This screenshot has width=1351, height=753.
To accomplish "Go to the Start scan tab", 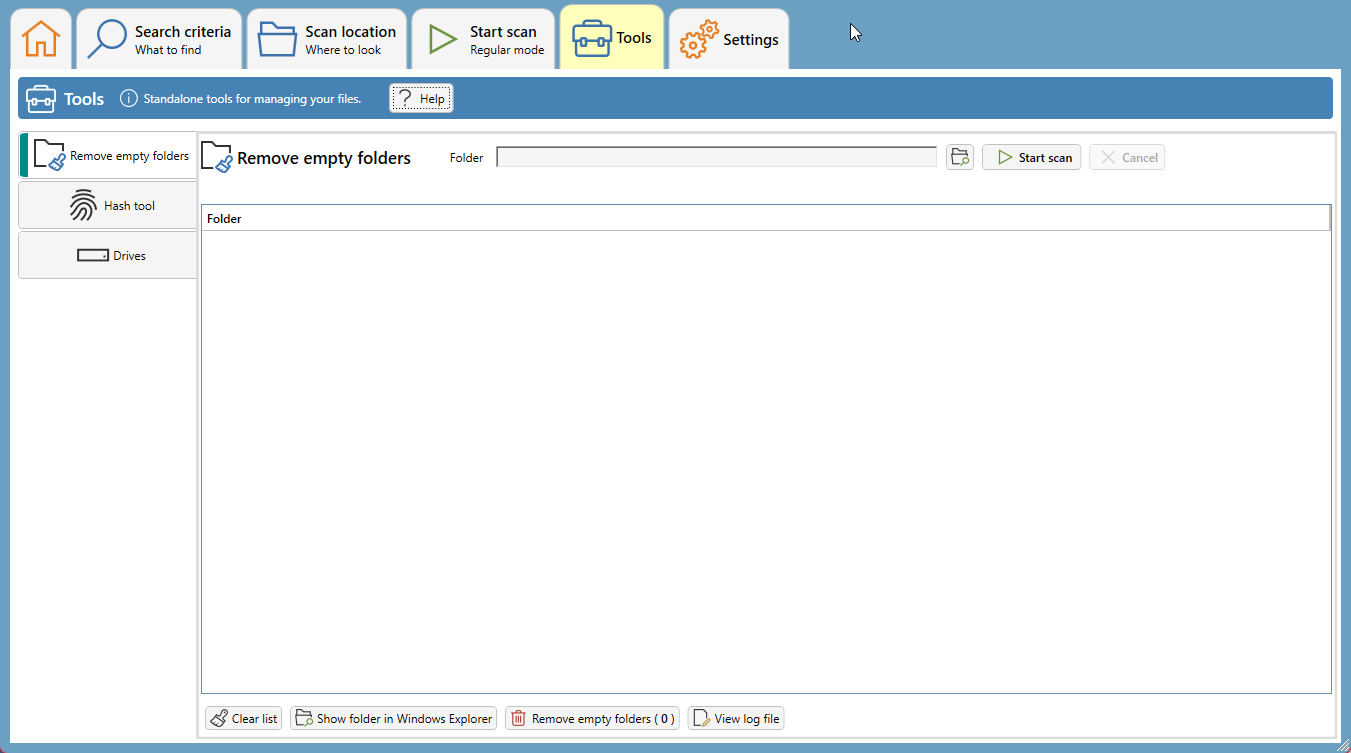I will click(x=484, y=39).
